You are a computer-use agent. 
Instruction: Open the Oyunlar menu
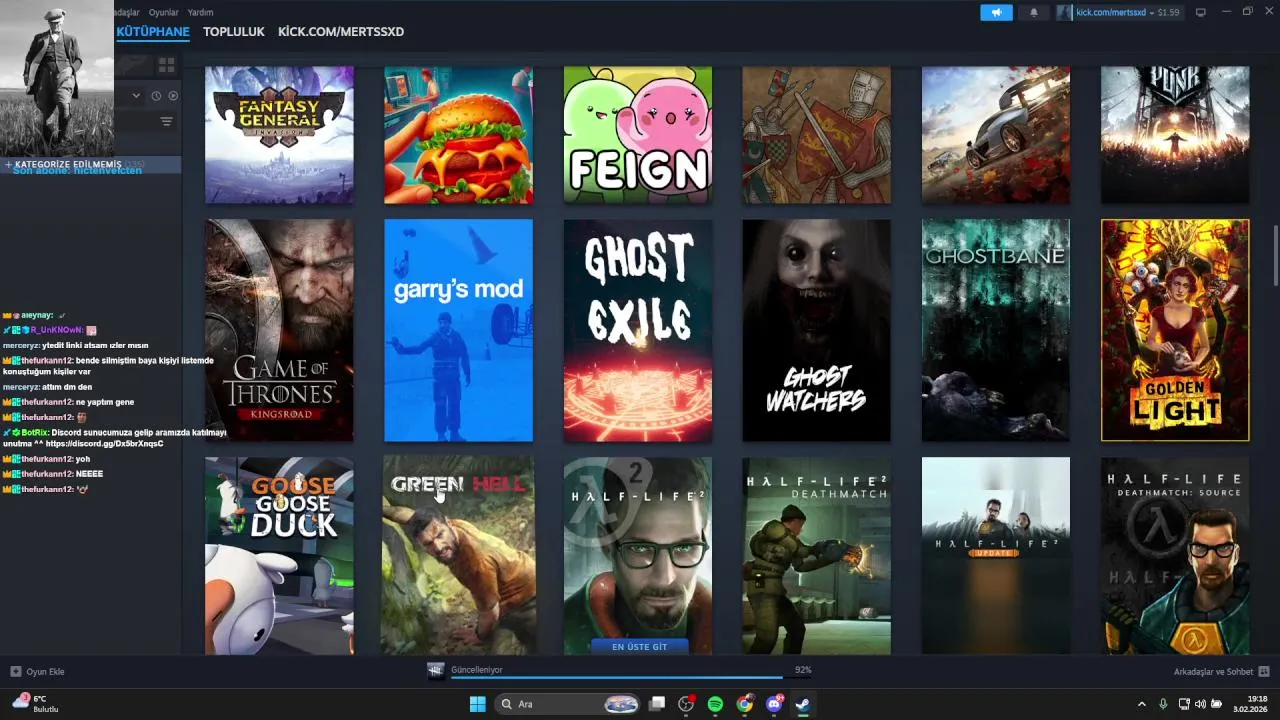[x=164, y=12]
